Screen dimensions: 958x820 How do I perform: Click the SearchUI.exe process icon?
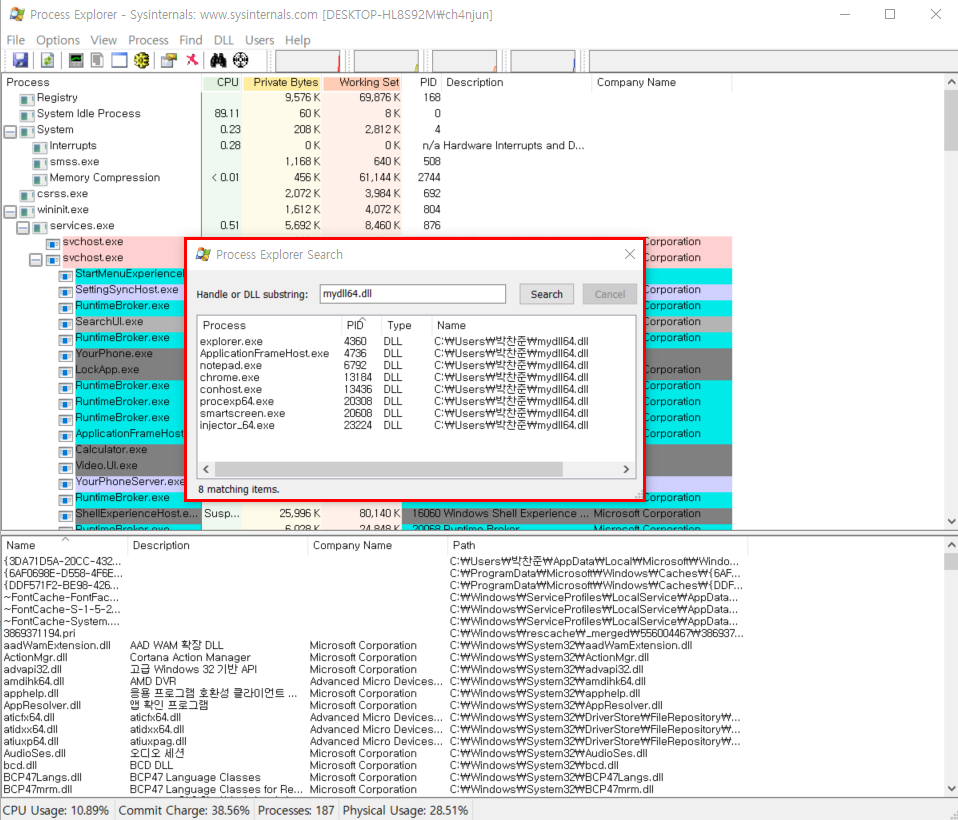[x=65, y=323]
